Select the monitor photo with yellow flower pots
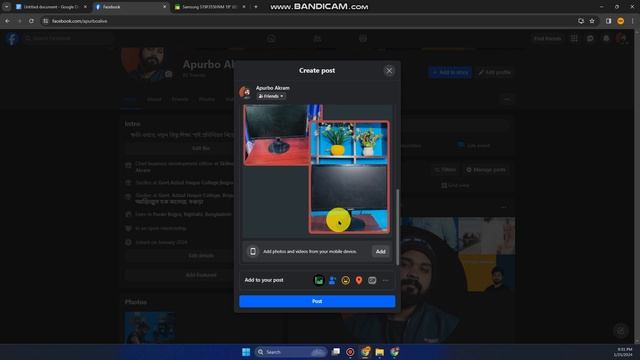Viewport: 640px width, 360px height. pos(349,177)
